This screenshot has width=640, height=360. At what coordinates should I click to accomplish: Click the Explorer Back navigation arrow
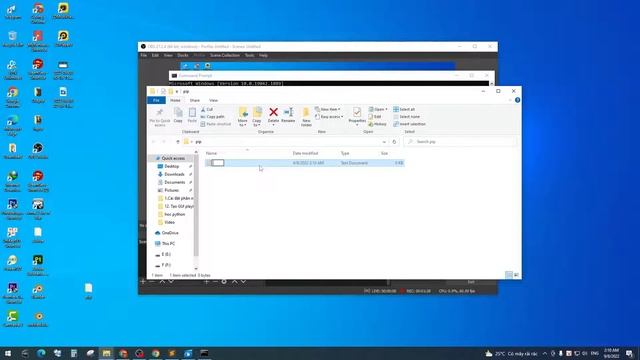tap(153, 142)
